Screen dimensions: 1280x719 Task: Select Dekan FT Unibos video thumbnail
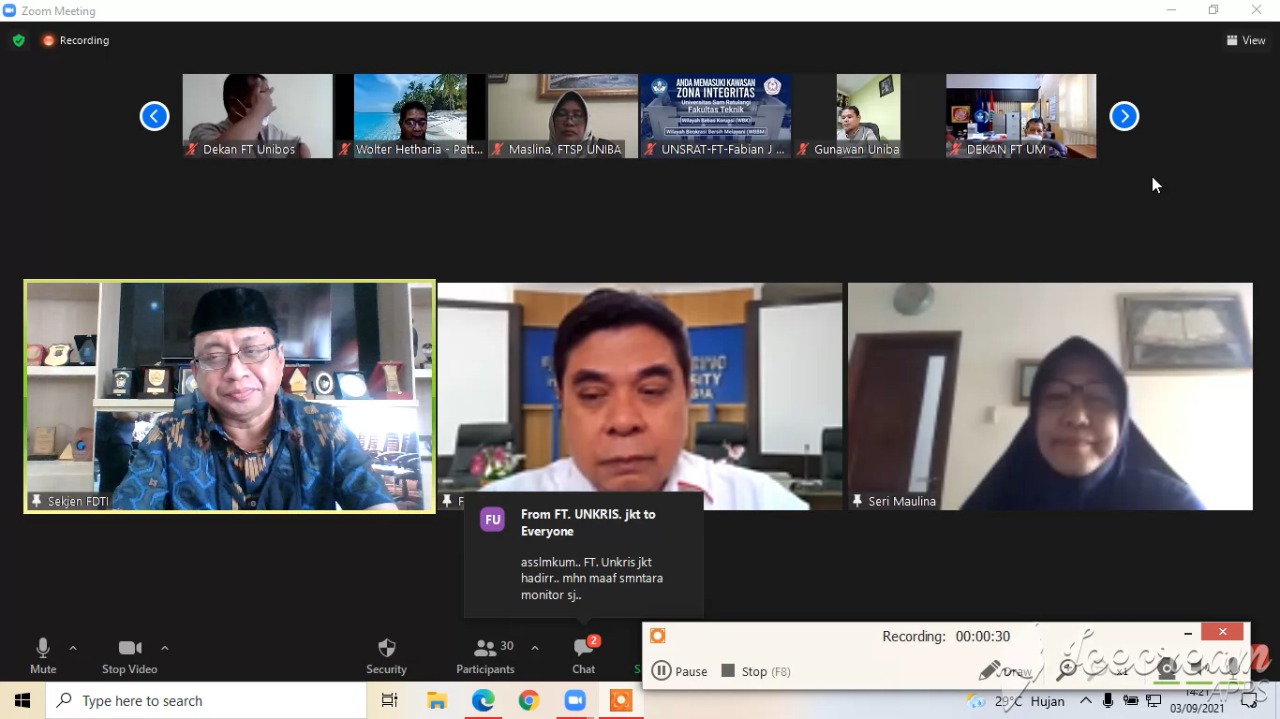257,115
